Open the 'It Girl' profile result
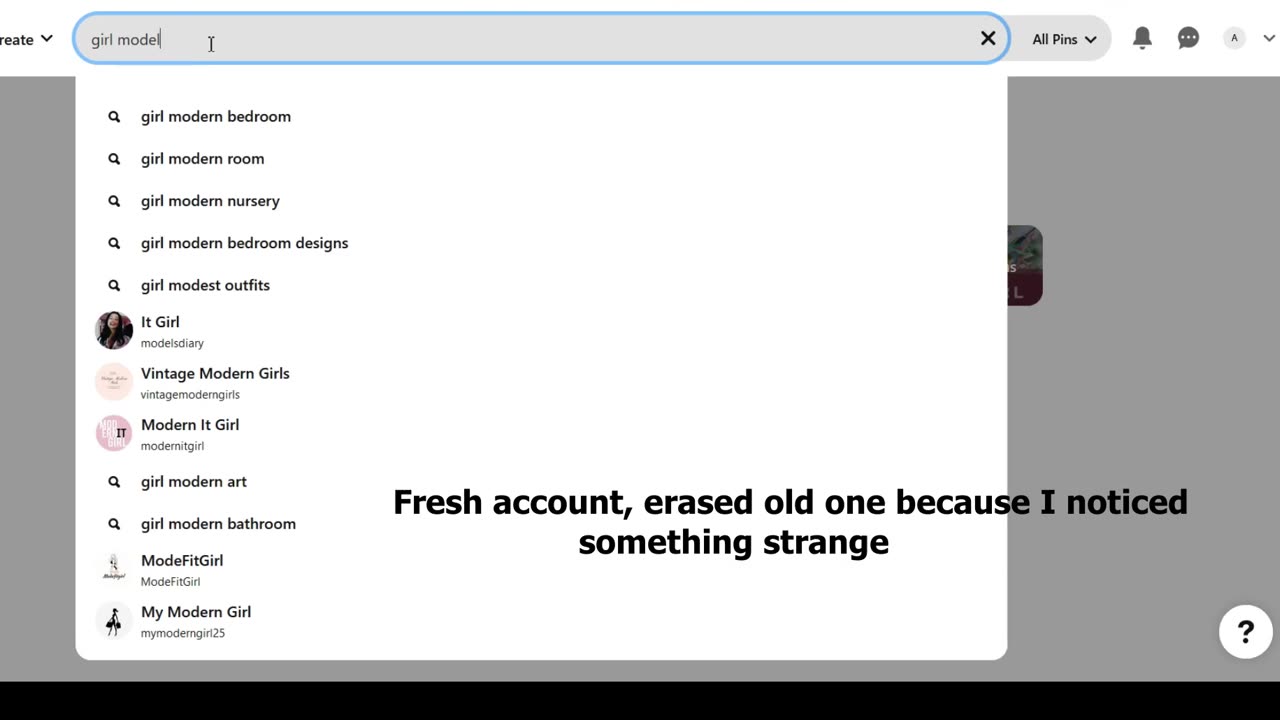This screenshot has width=1280, height=720. (541, 331)
